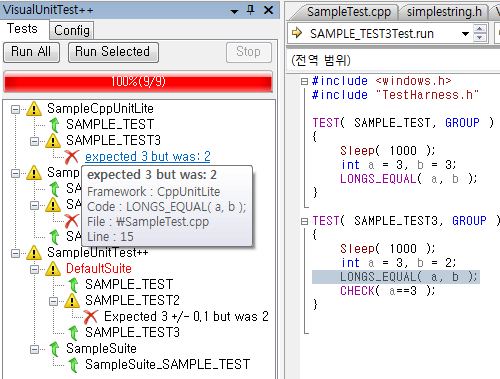This screenshot has width=500, height=379.
Task: Select the red DefaultSuite item
Action: [x=99, y=269]
